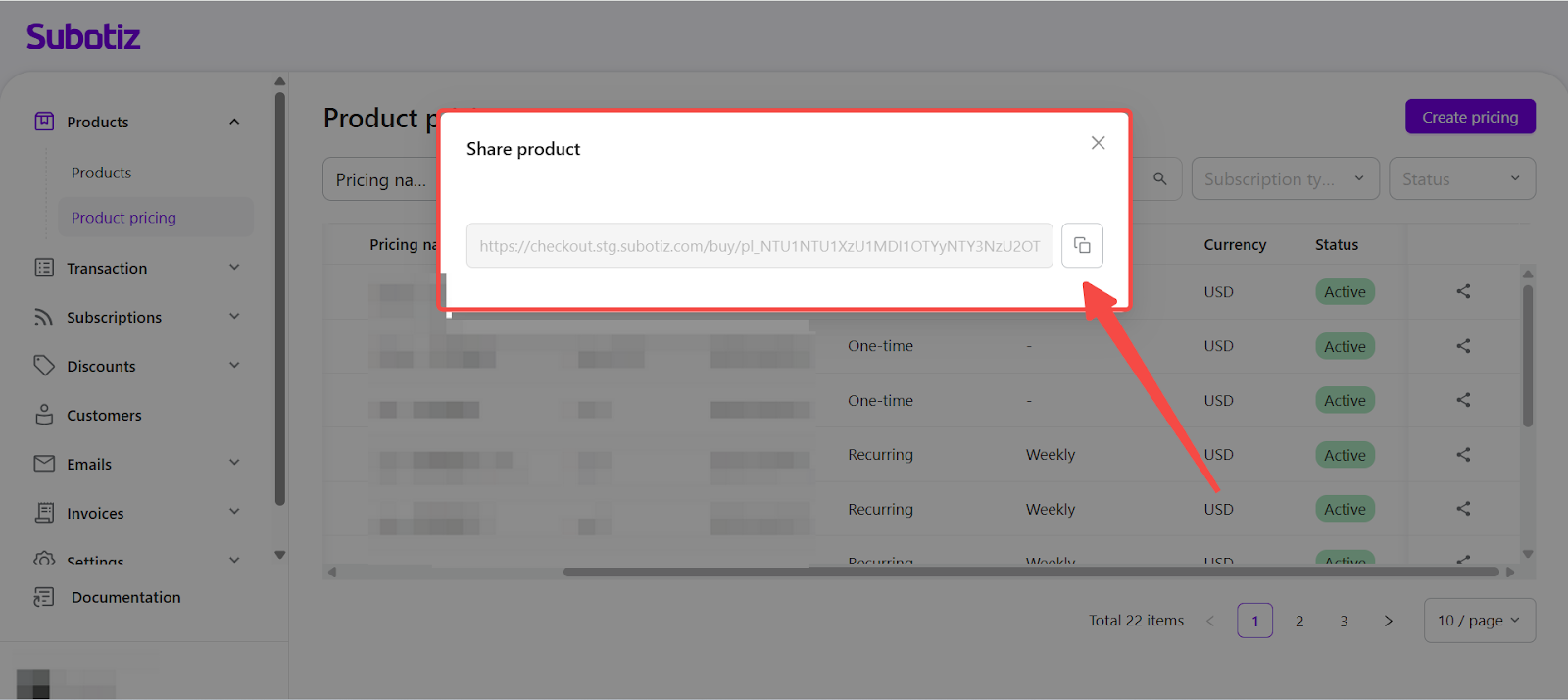Click share icon in second One-time row
The width and height of the screenshot is (1568, 700).
[1463, 400]
